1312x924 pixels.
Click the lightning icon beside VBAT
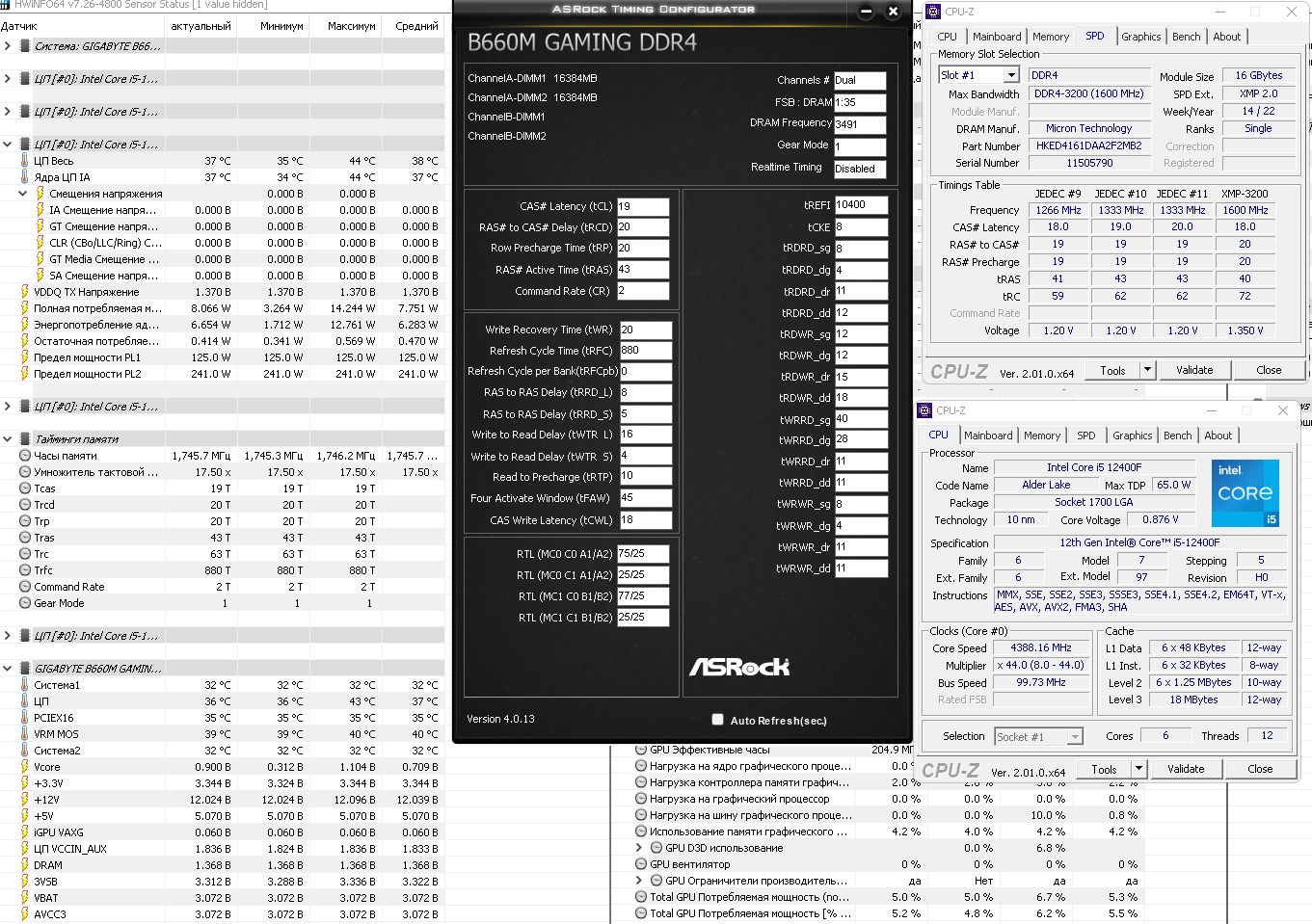tap(25, 898)
